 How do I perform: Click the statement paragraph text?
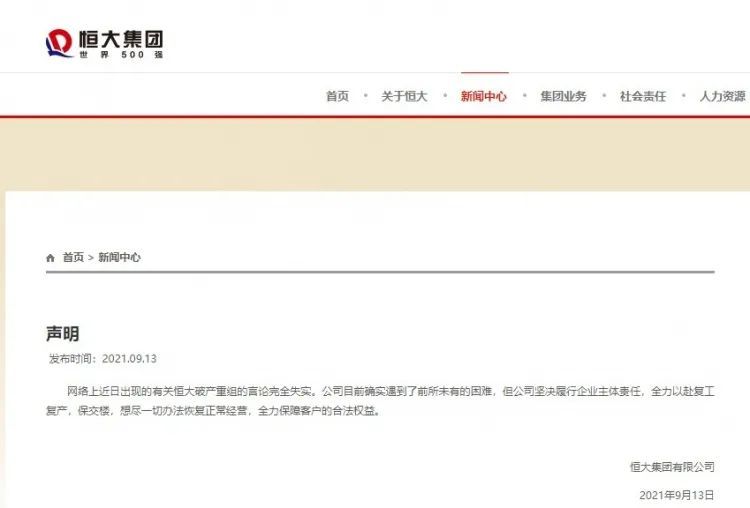pos(380,401)
